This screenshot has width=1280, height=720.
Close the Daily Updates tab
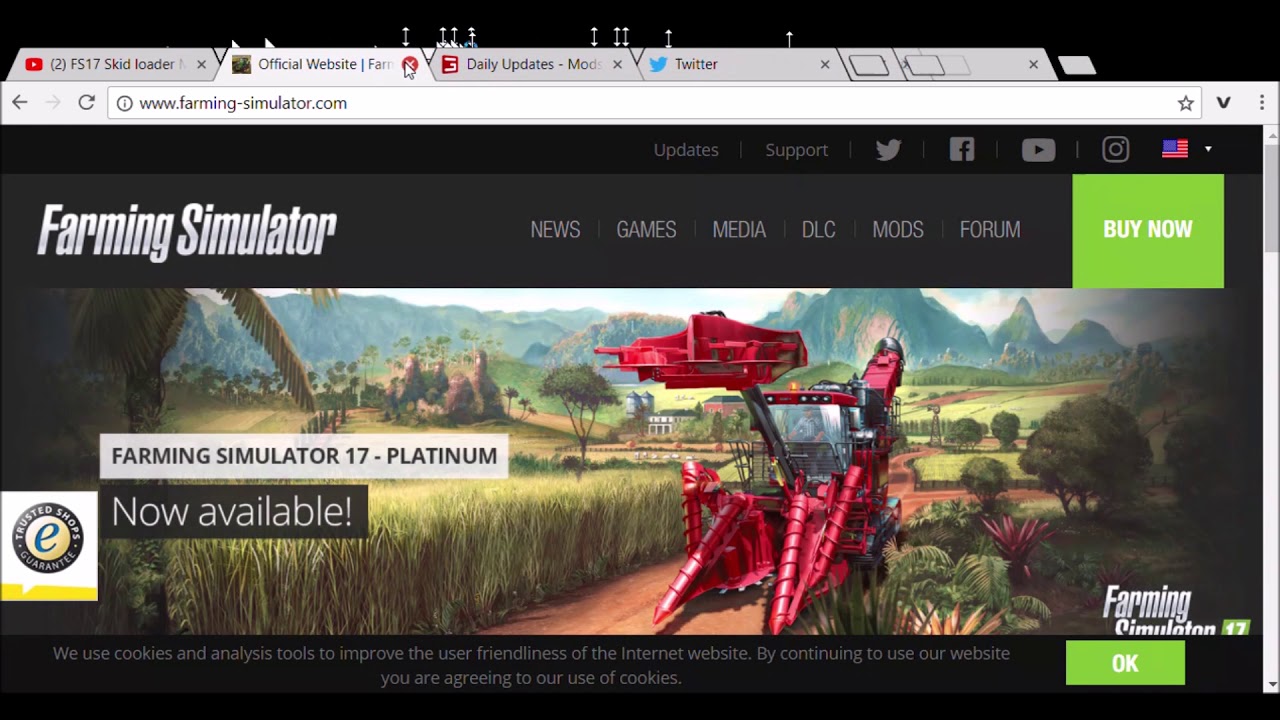click(x=617, y=64)
